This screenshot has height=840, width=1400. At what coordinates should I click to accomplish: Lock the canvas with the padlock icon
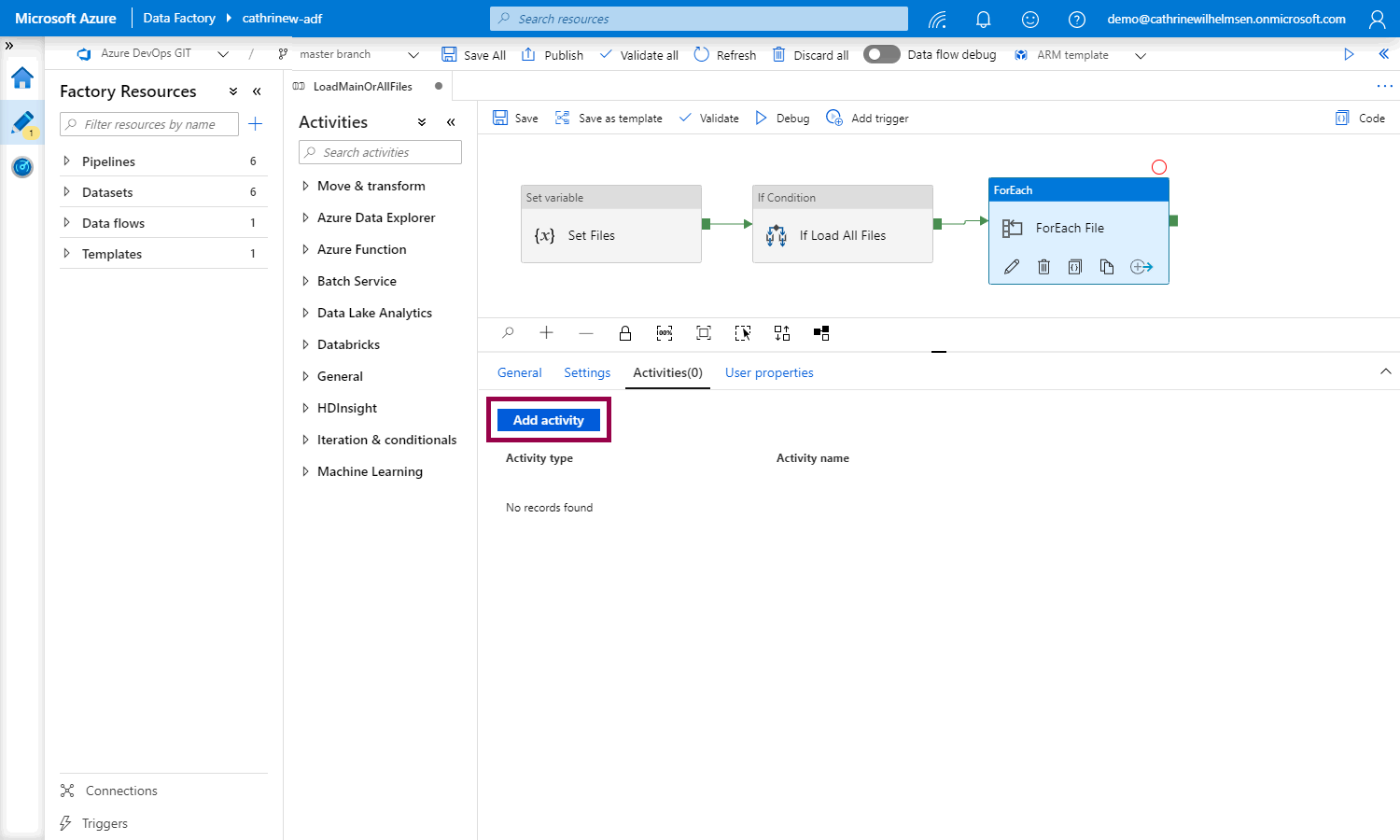click(625, 333)
